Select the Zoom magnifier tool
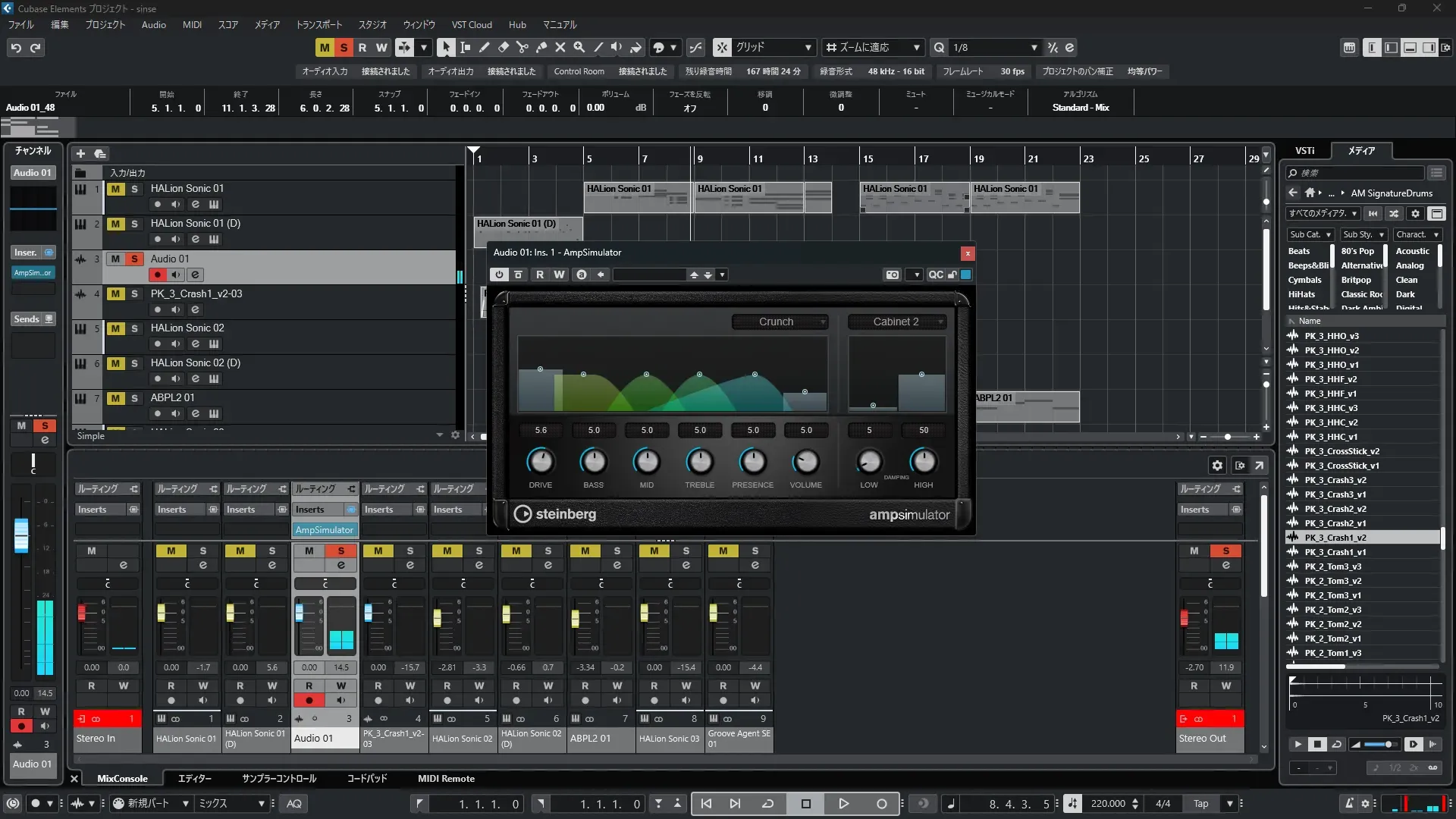 [579, 47]
